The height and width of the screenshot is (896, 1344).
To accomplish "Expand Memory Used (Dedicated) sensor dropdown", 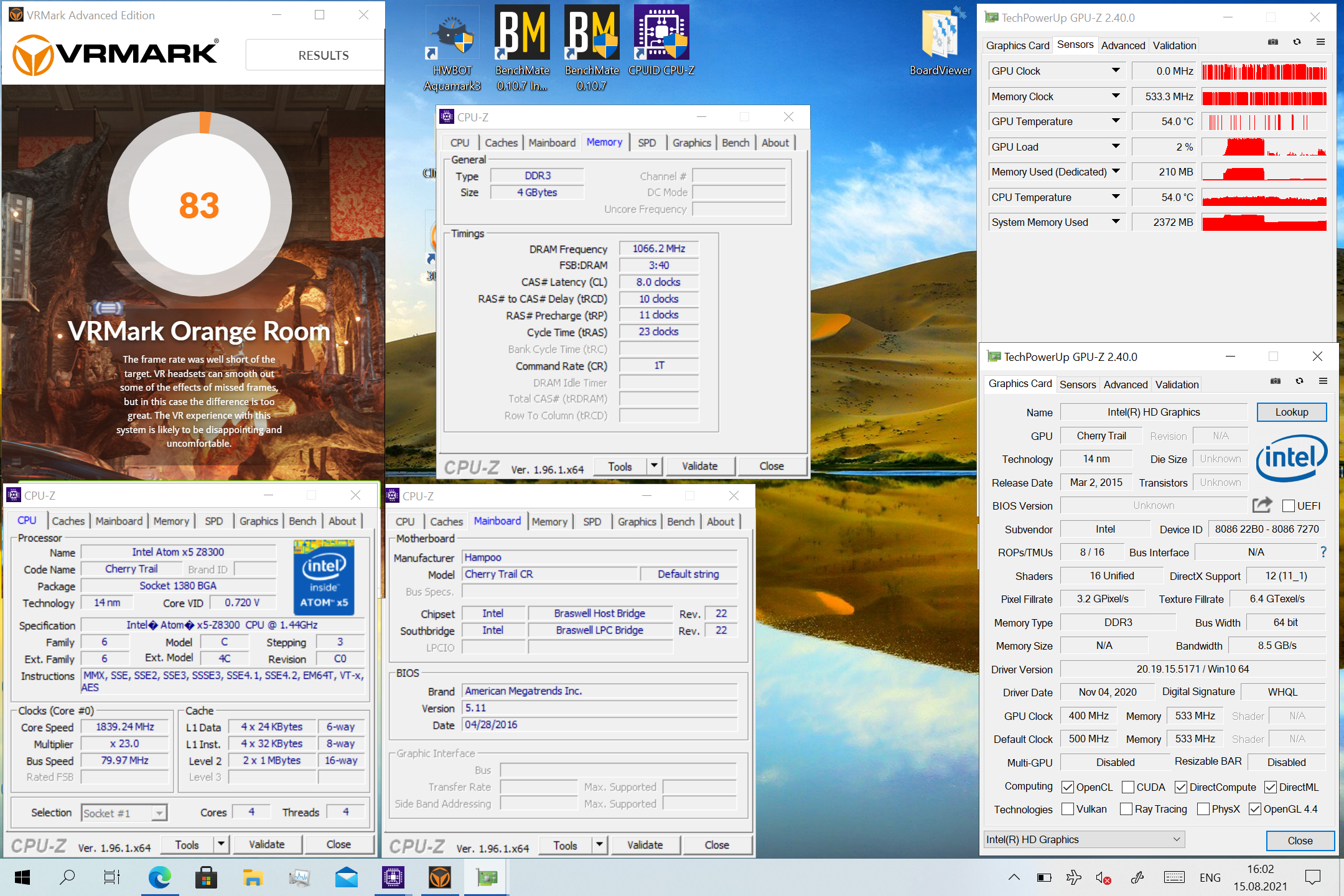I will tap(1116, 172).
